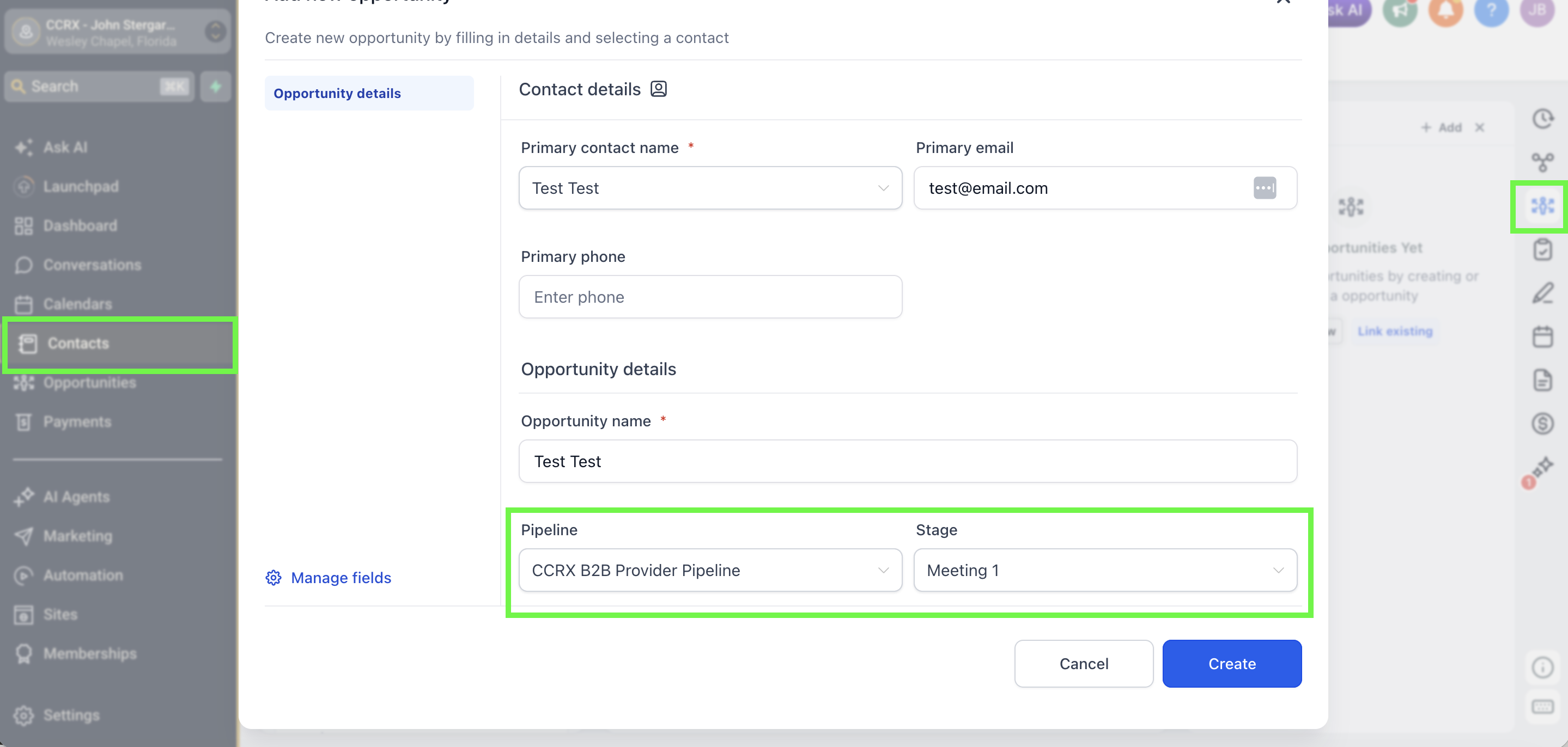Click the Manage fields gear icon
Viewport: 1568px width, 747px height.
point(274,577)
